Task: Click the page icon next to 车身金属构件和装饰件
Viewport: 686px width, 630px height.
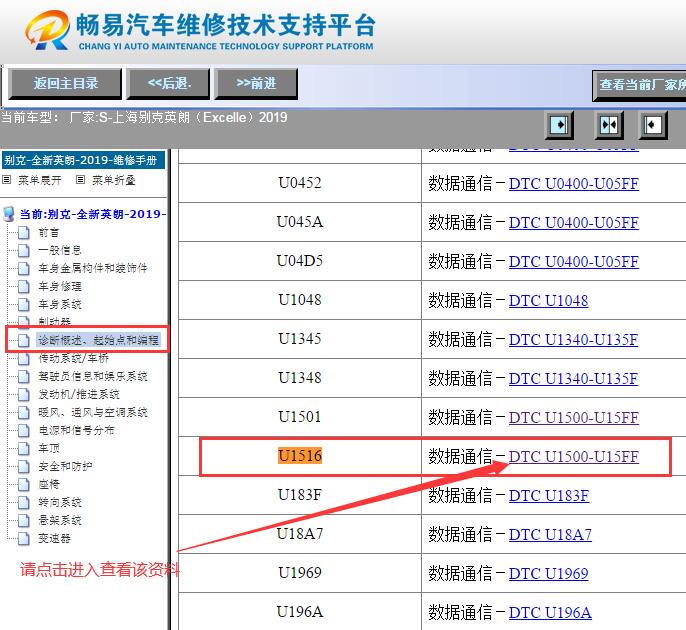Action: pyautogui.click(x=24, y=268)
